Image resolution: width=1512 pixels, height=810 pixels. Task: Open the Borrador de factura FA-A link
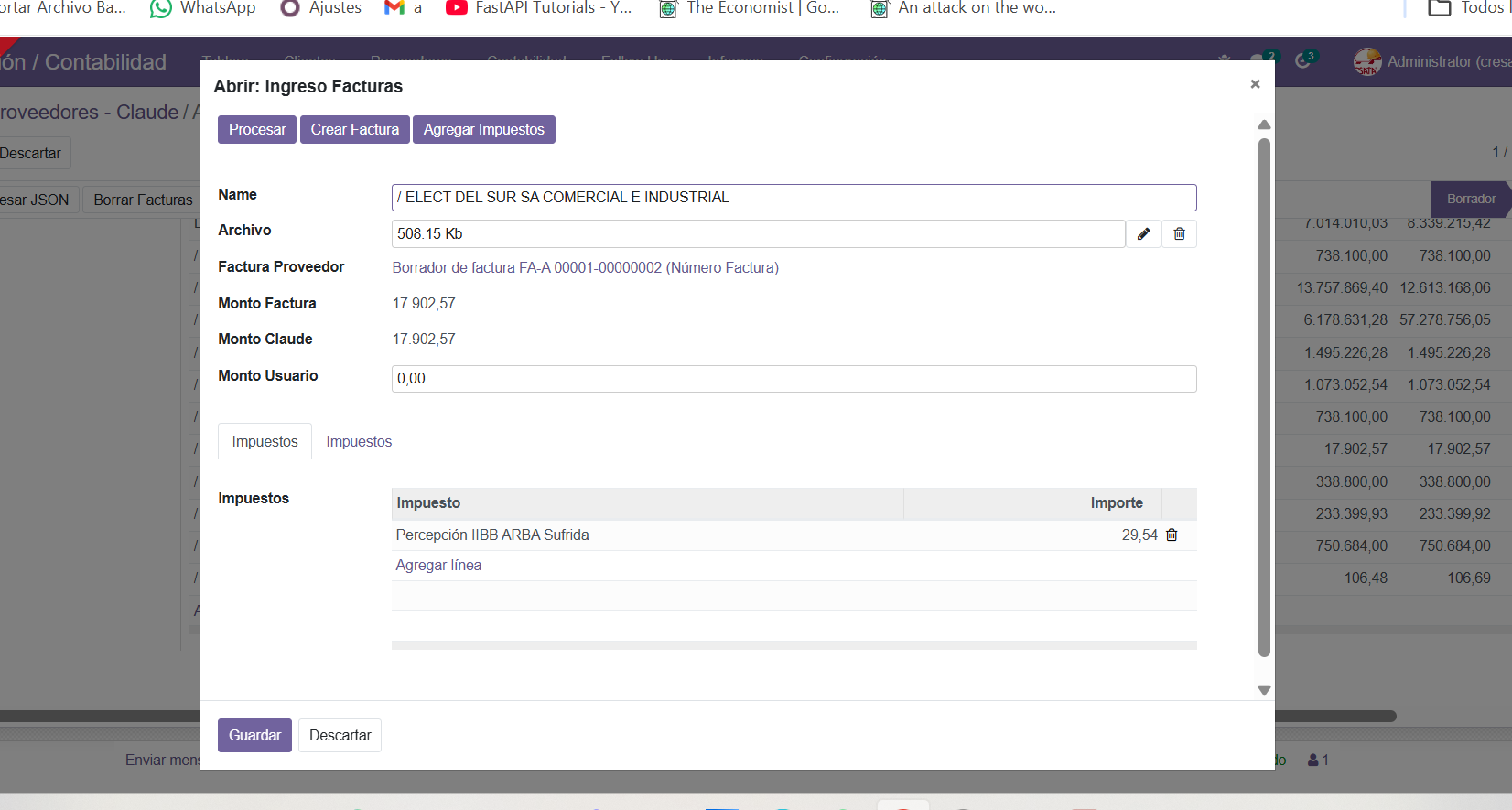coord(585,268)
